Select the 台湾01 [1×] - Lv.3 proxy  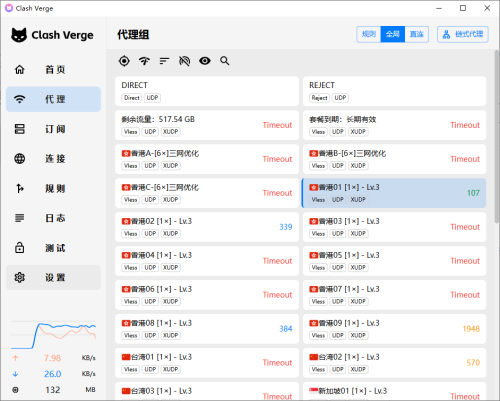click(x=207, y=363)
